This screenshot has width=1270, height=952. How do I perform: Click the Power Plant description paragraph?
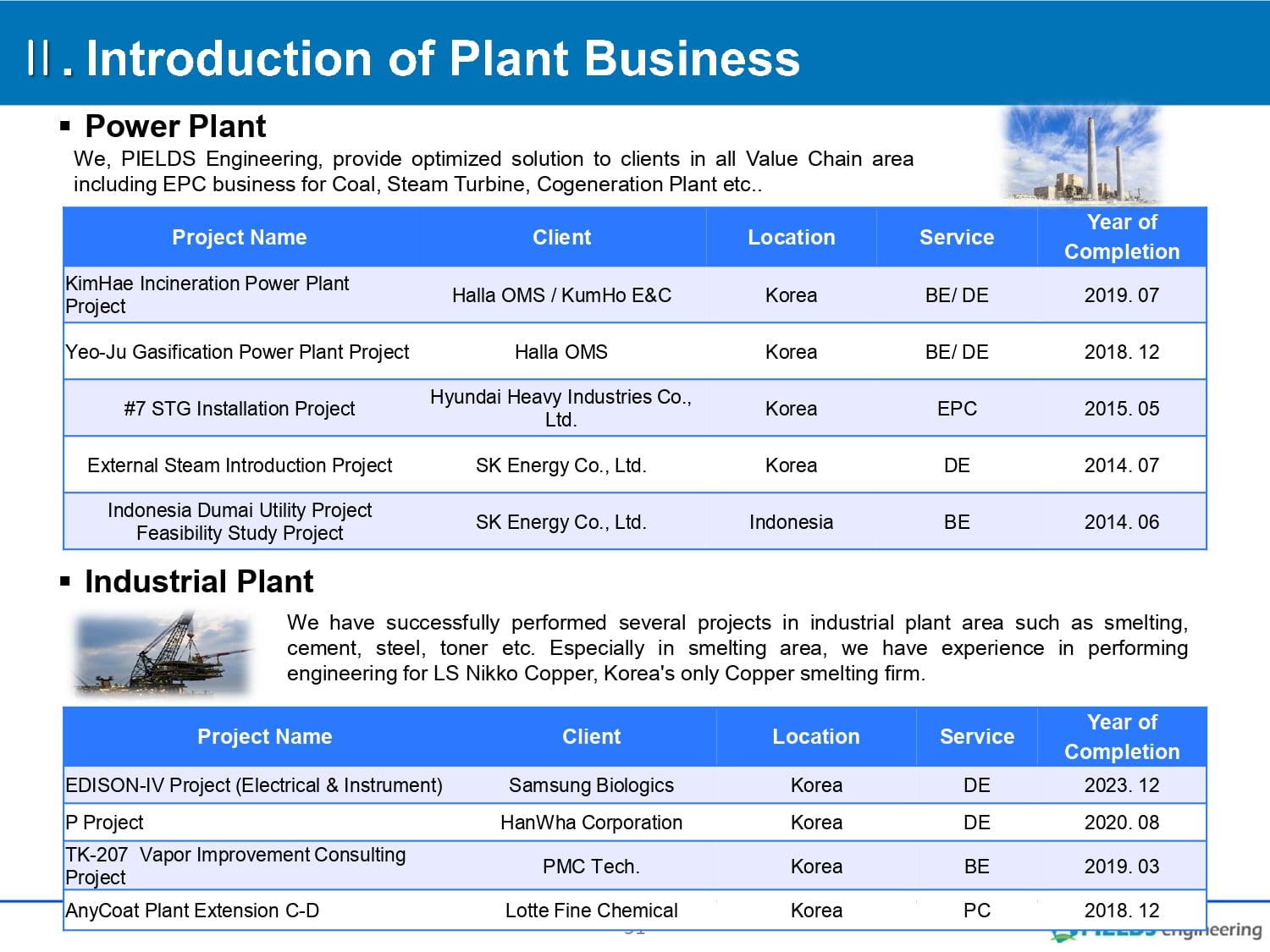tap(494, 171)
